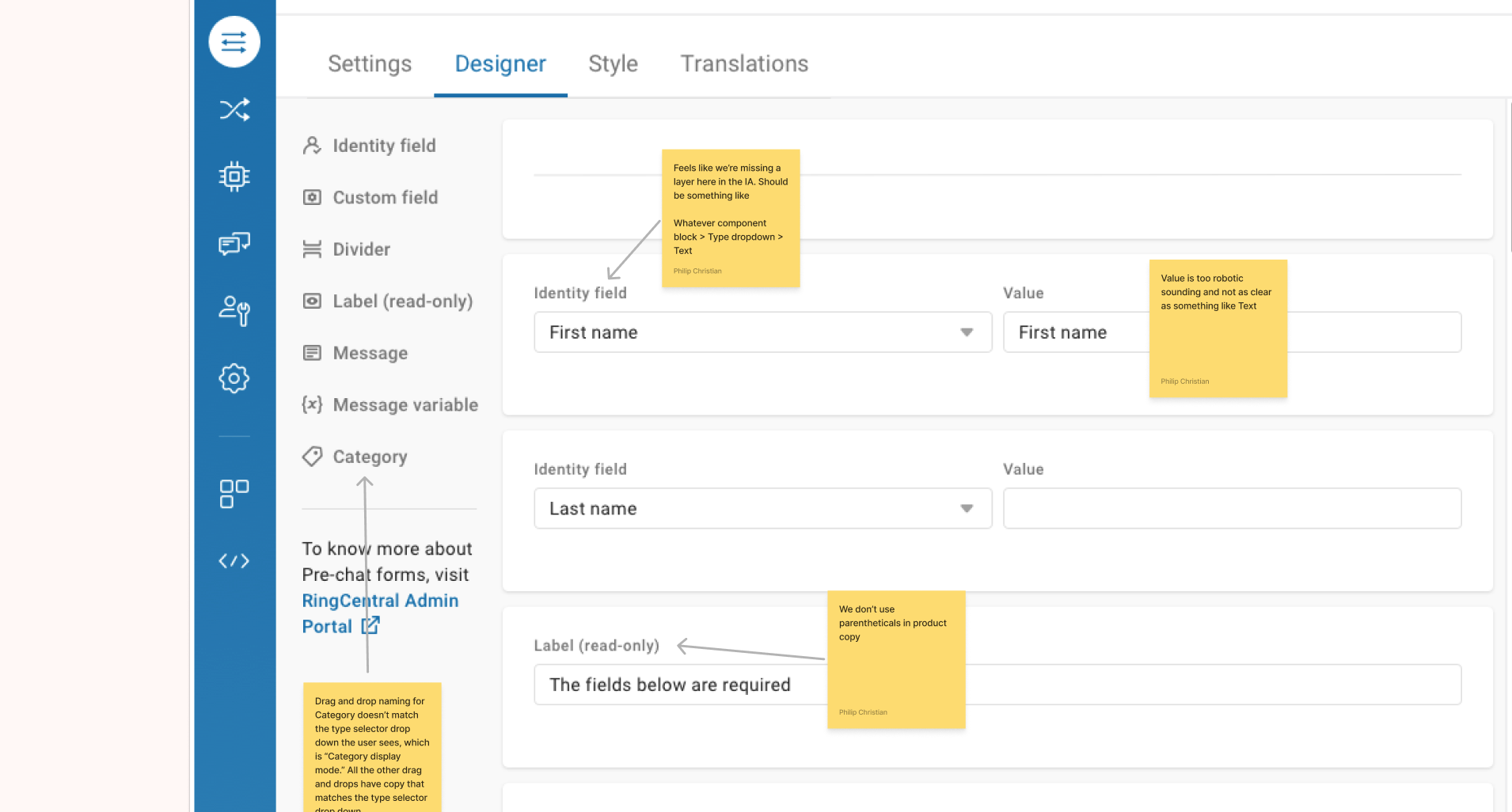
Task: Click the empty Value field beside Last name
Action: [1232, 508]
